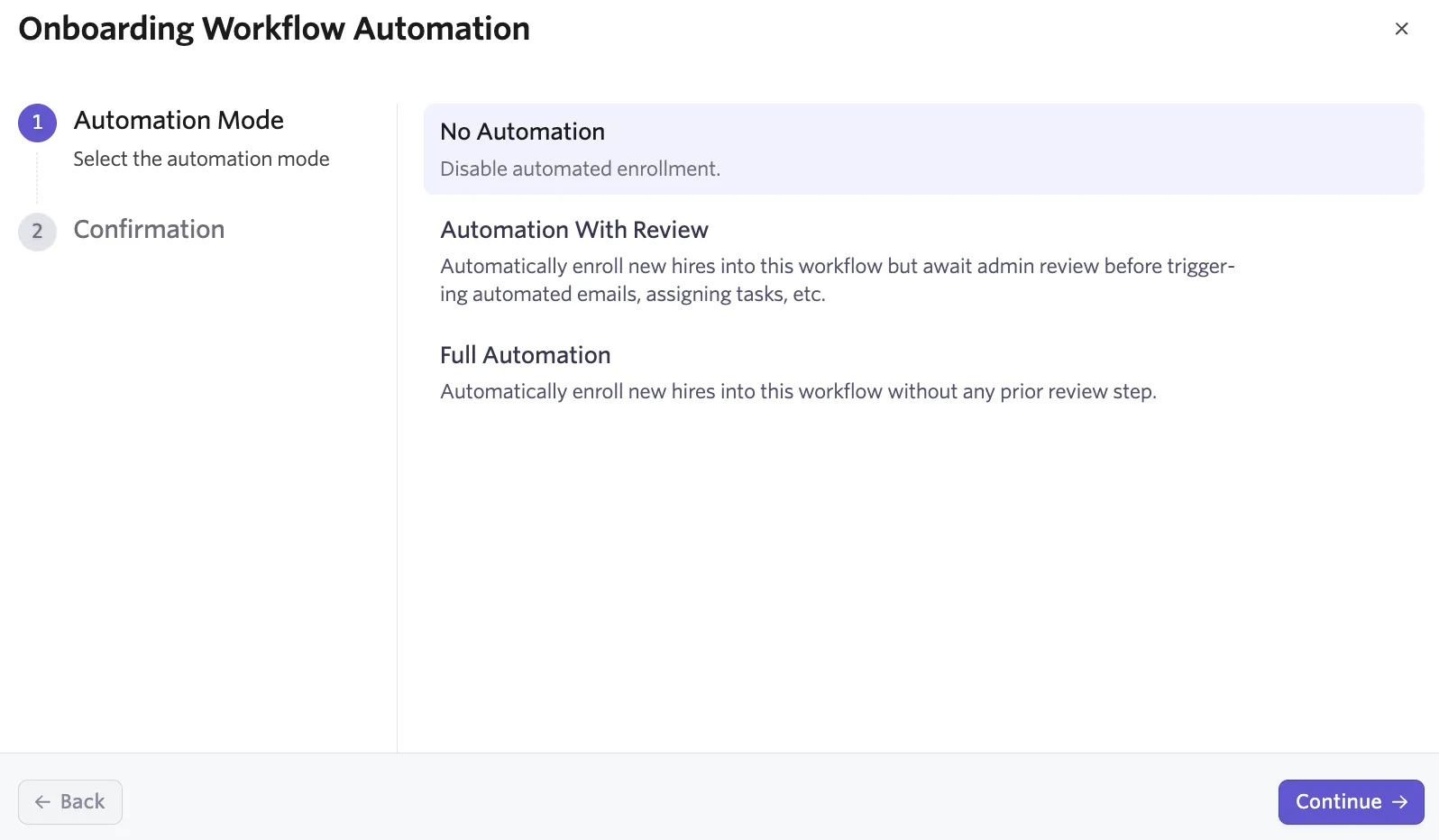Viewport: 1439px width, 840px height.
Task: Click the 'without any prior review step' description
Action: (798, 392)
